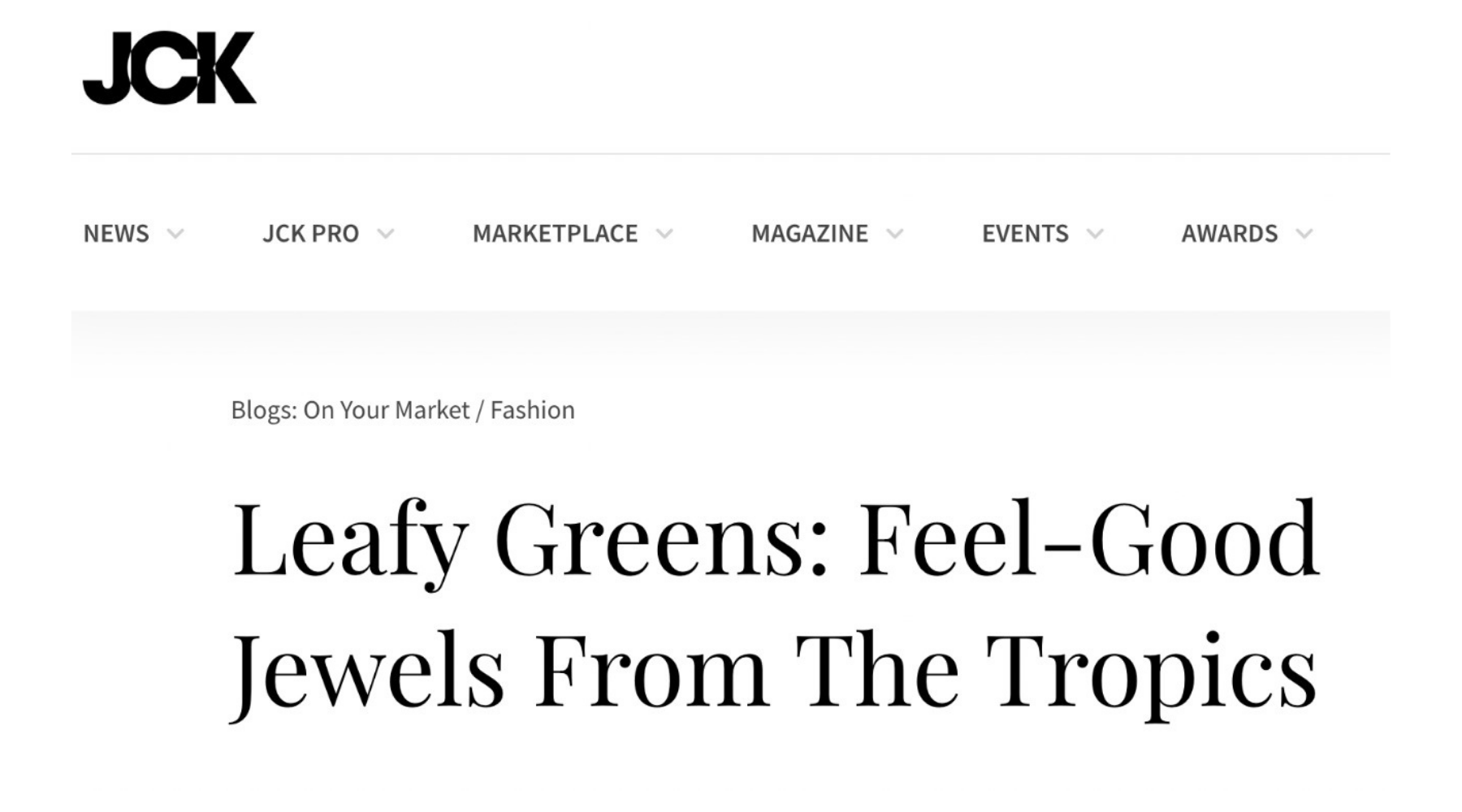The image size is (1462, 812).
Task: Click the word Feel-Good in the headline
Action: click(x=1088, y=540)
